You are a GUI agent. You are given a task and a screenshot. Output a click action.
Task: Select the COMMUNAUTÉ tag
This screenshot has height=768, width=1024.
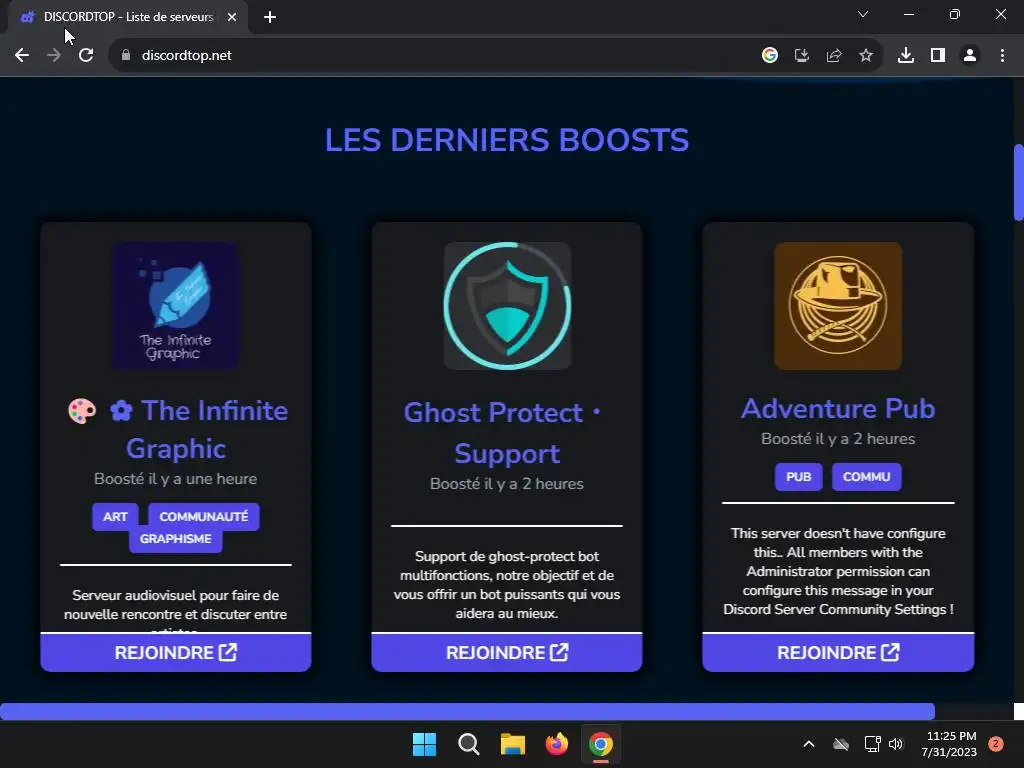click(x=204, y=517)
